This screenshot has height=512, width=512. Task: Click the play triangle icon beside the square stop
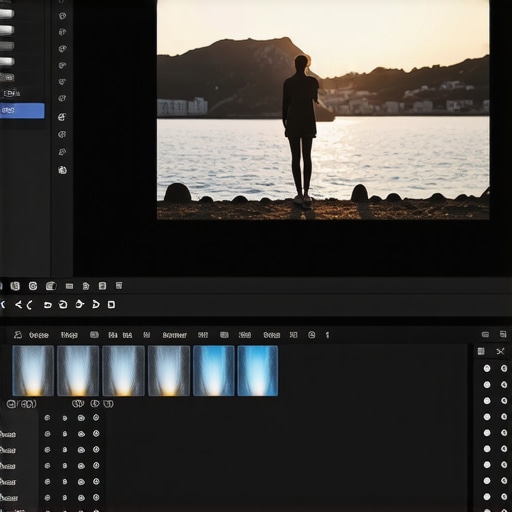[x=96, y=304]
